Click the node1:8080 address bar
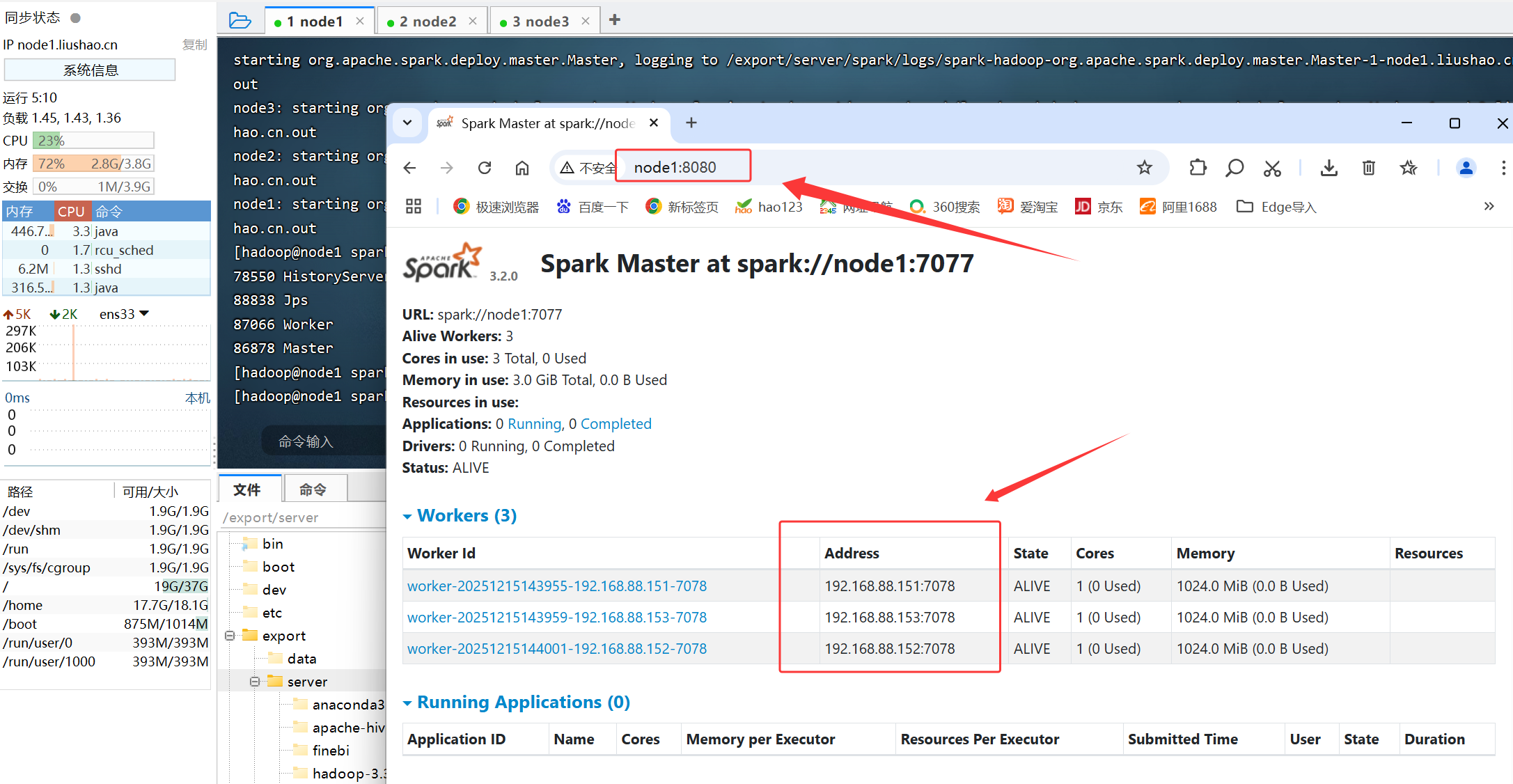Image resolution: width=1513 pixels, height=784 pixels. (674, 168)
